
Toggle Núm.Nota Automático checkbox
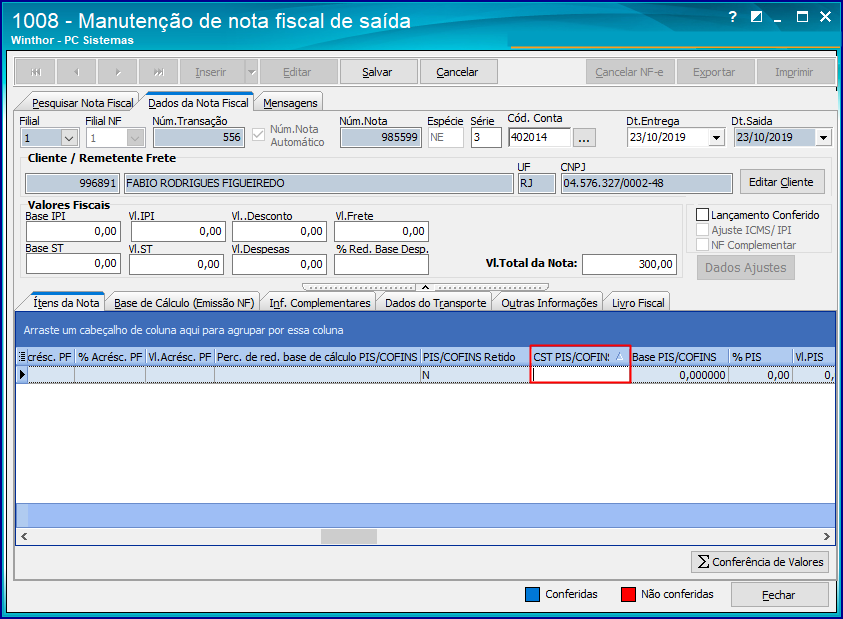[x=258, y=134]
